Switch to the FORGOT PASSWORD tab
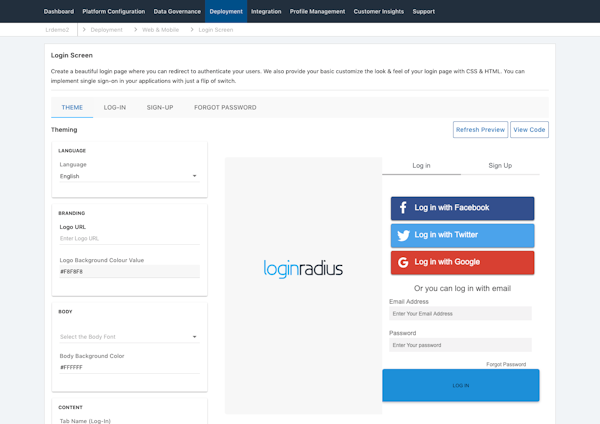The height and width of the screenshot is (424, 600). tap(225, 108)
